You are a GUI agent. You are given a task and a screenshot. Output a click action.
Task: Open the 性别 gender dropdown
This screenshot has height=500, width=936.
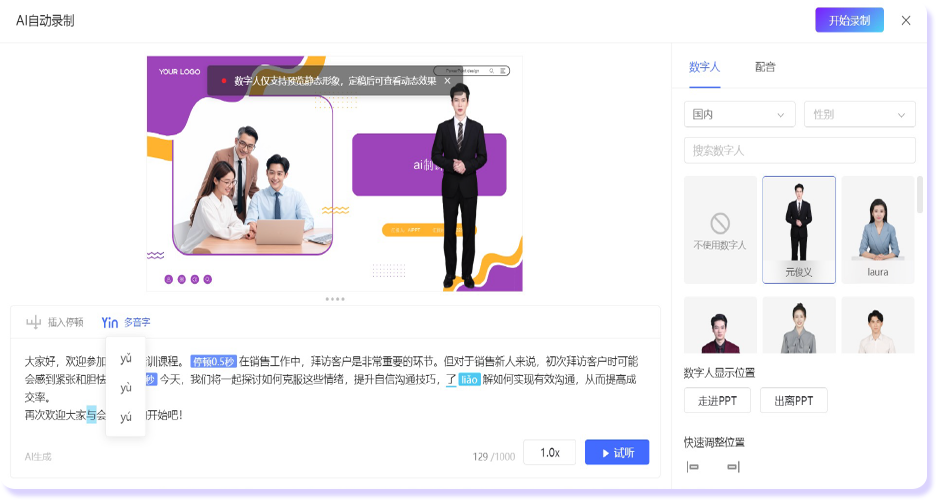(859, 115)
